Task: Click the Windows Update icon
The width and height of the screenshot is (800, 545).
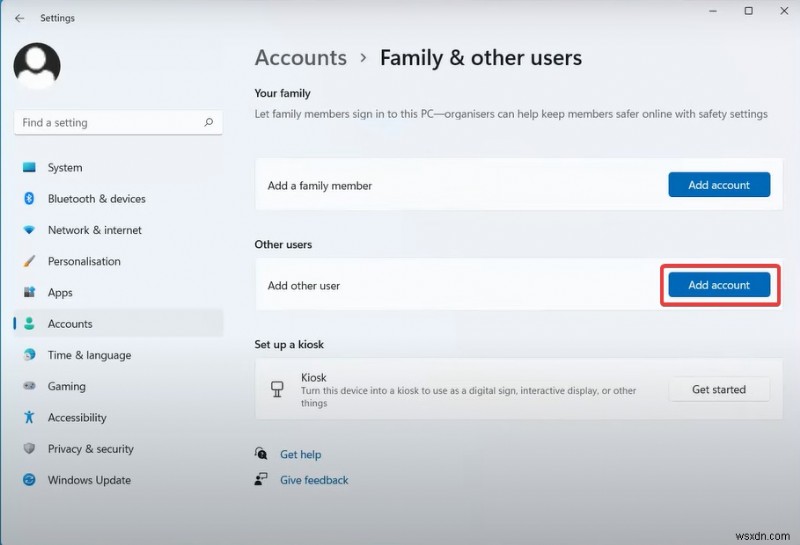Action: point(29,481)
